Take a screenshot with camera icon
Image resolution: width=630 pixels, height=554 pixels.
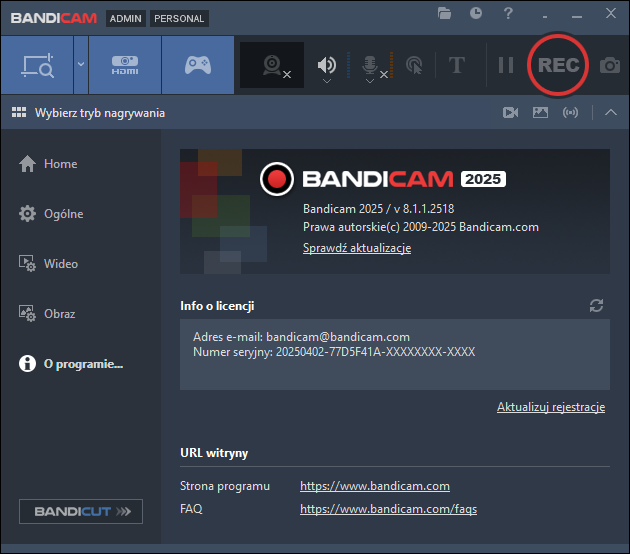tap(610, 65)
